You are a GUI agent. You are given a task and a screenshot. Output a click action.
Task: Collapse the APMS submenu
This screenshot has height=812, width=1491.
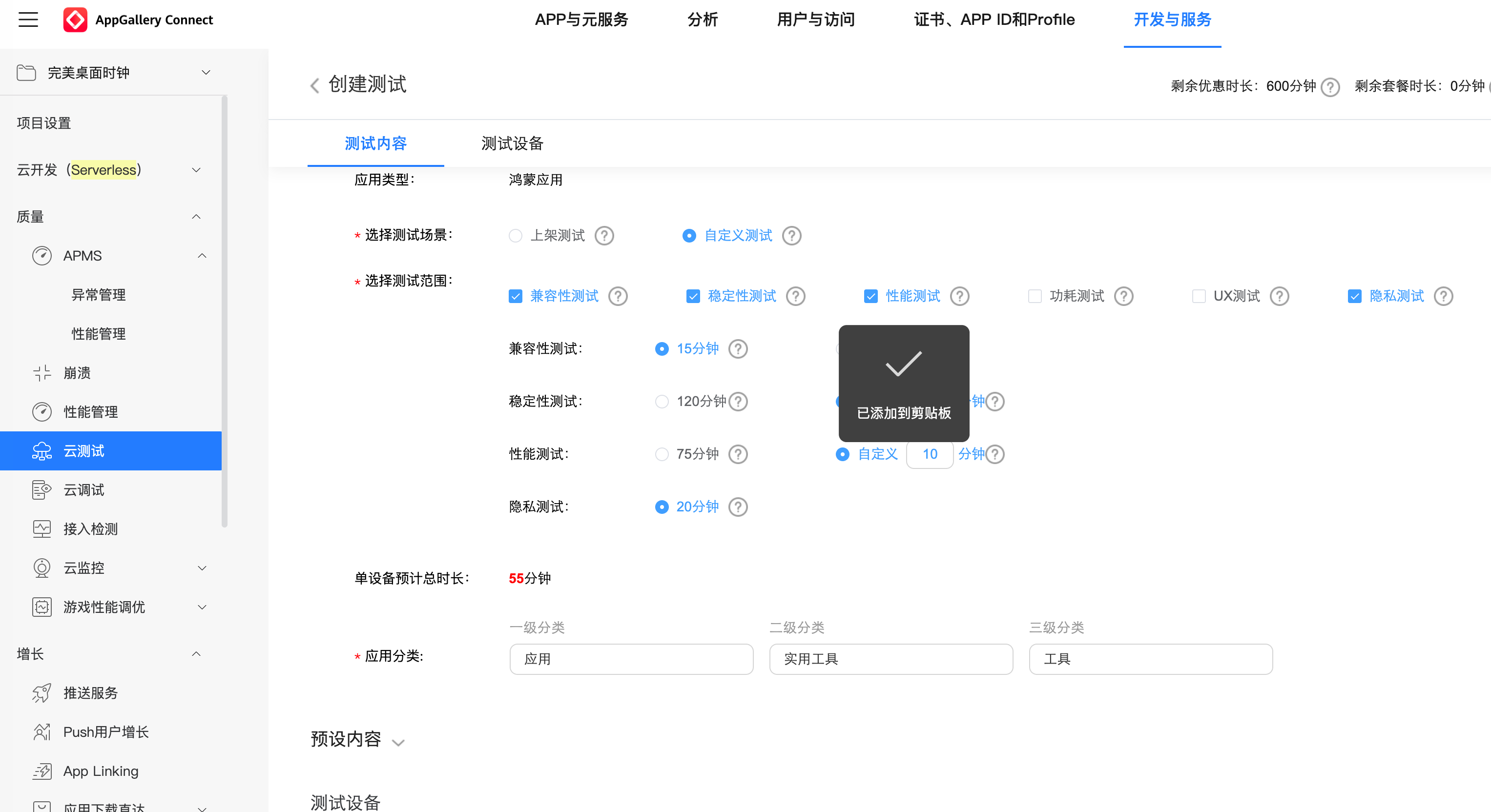(x=202, y=256)
